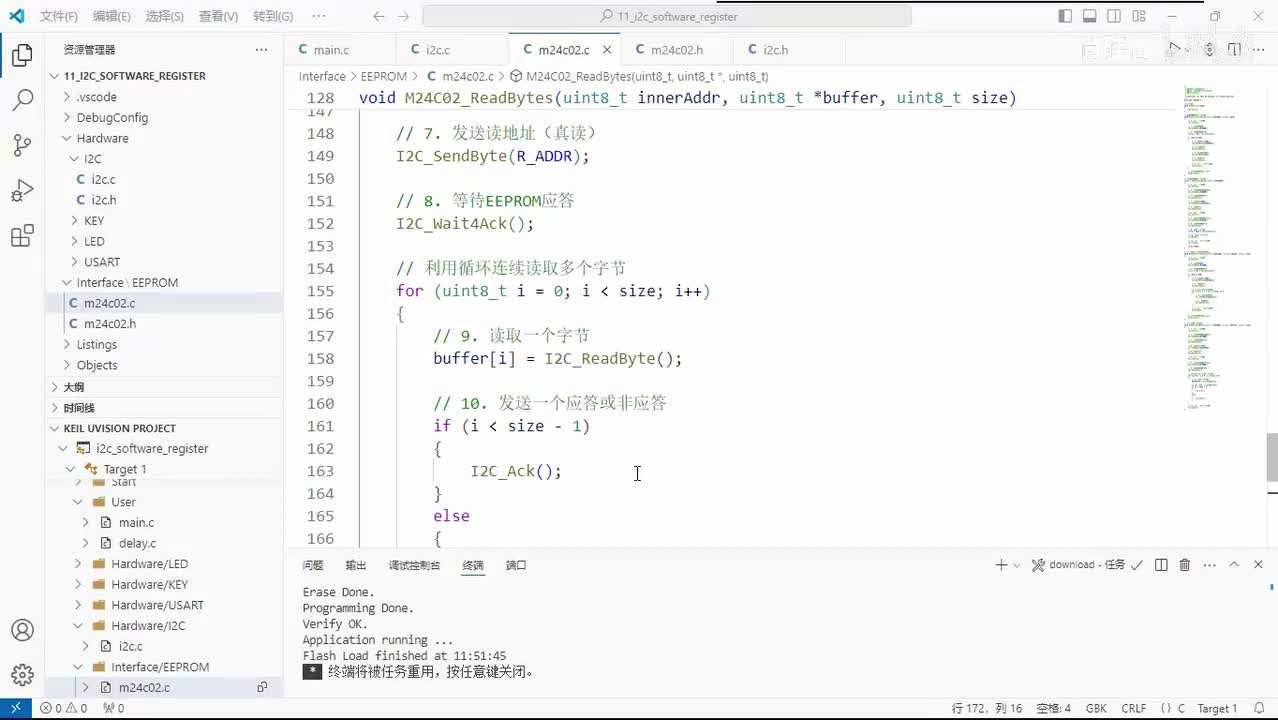Screen dimensions: 1278x720
Task: Open the Run and Debug view
Action: coord(22,191)
